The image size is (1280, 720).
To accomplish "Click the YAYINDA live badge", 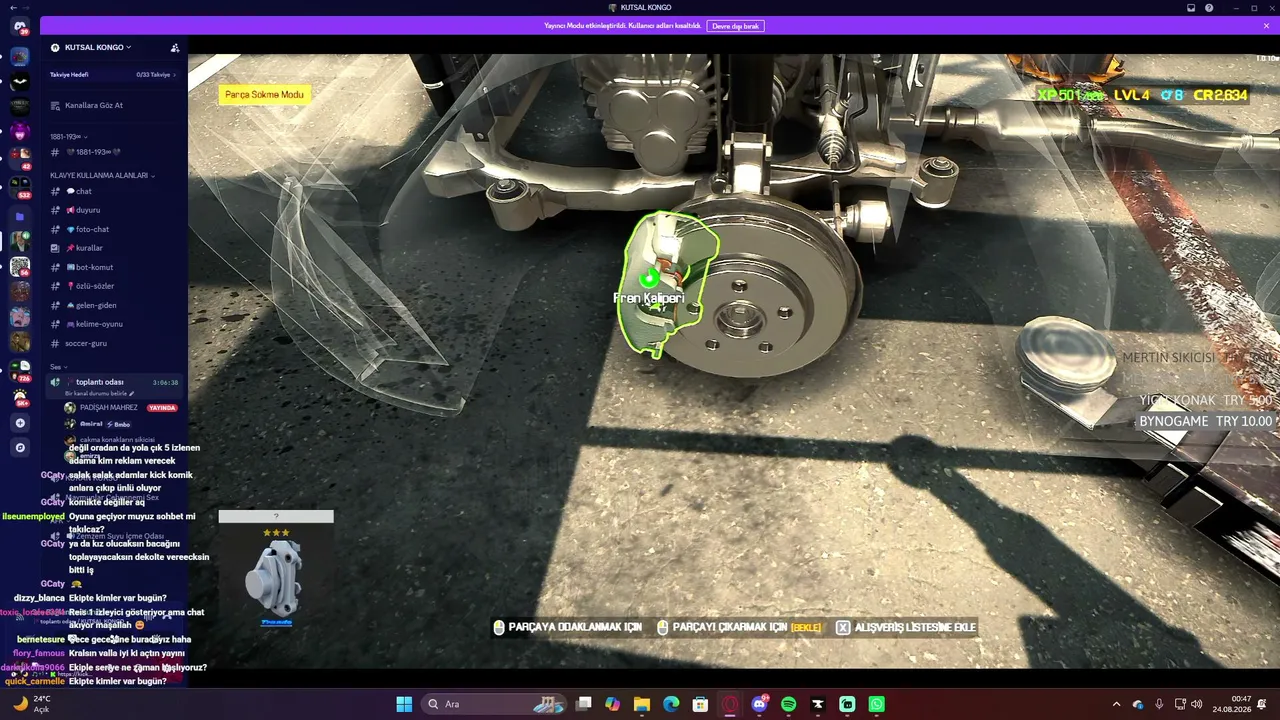I will [x=162, y=408].
